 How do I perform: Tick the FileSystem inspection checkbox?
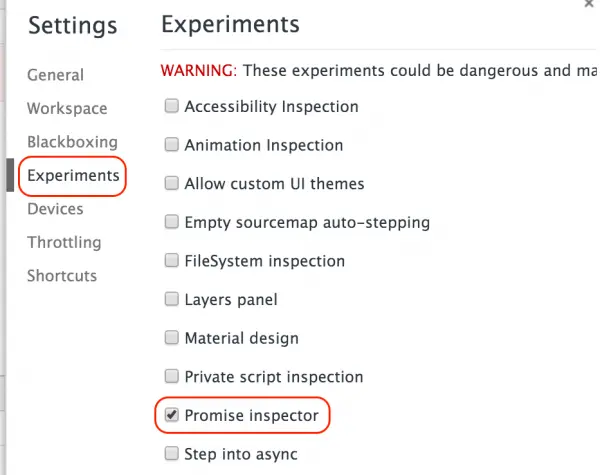tap(172, 261)
